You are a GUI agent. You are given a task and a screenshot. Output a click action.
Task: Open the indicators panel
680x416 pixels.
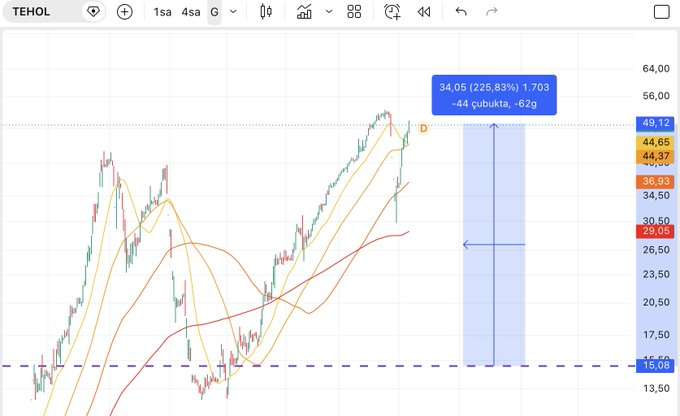304,12
